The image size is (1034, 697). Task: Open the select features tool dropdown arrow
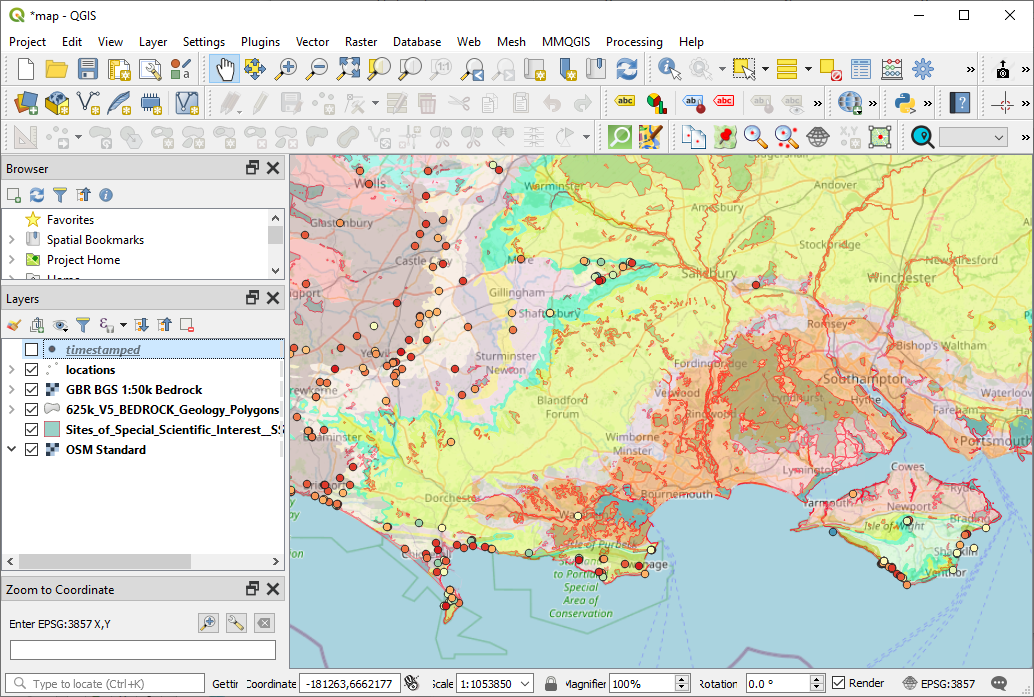(x=765, y=69)
